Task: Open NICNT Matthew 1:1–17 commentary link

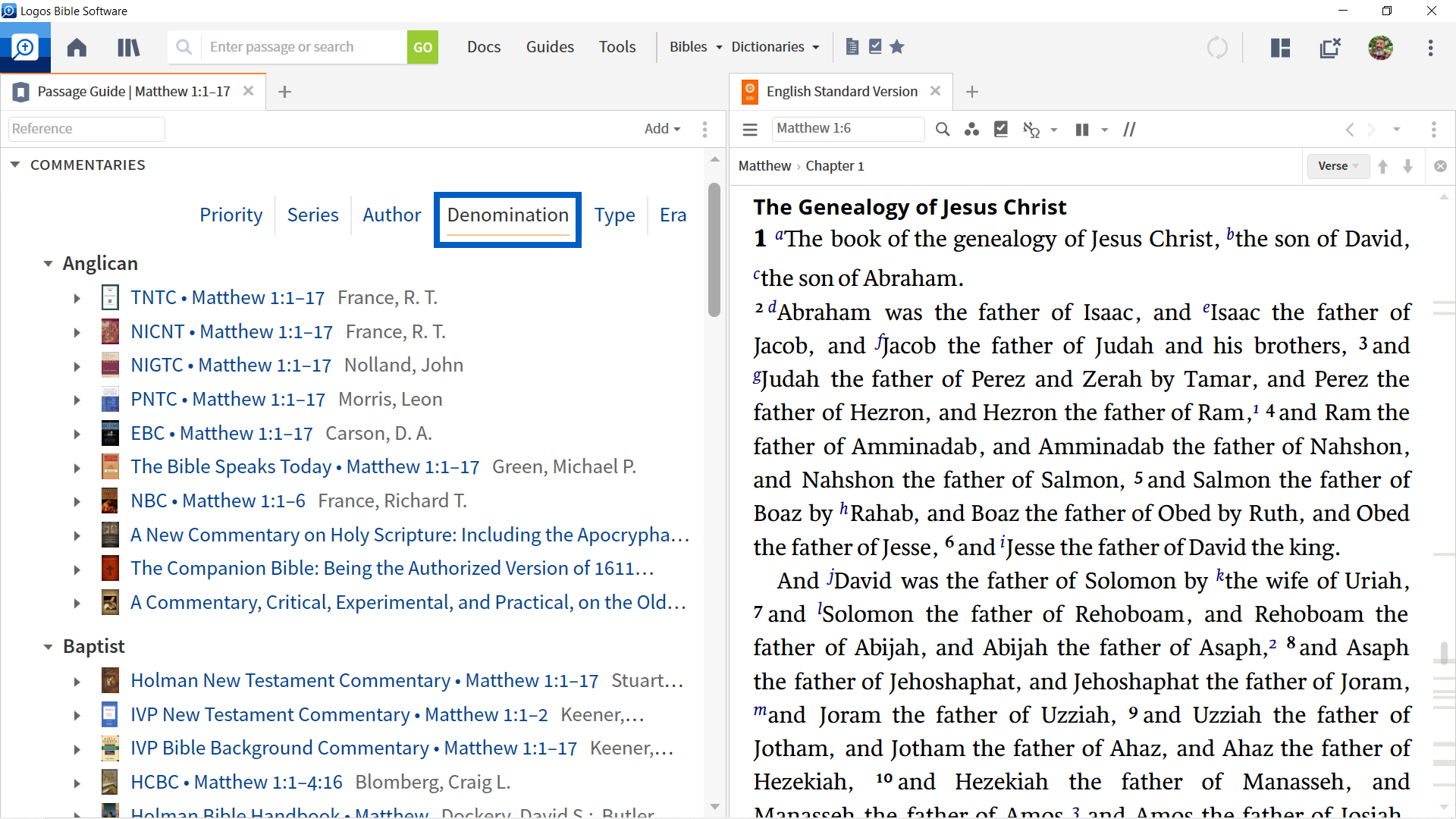Action: (231, 332)
